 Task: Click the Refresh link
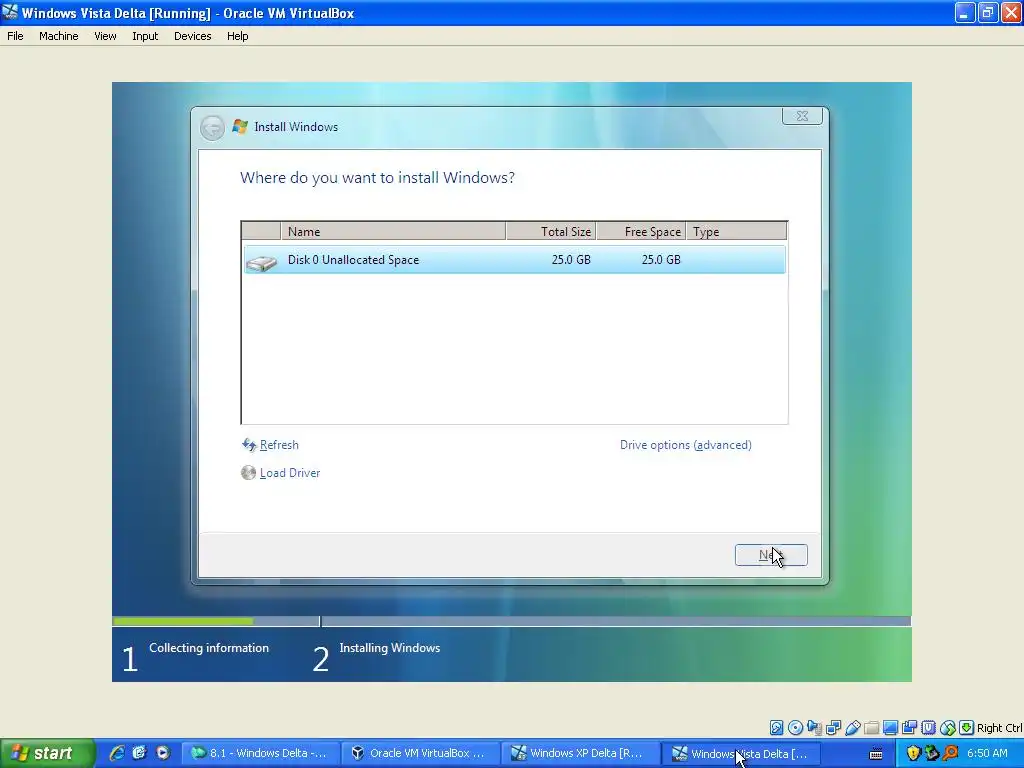coord(279,445)
